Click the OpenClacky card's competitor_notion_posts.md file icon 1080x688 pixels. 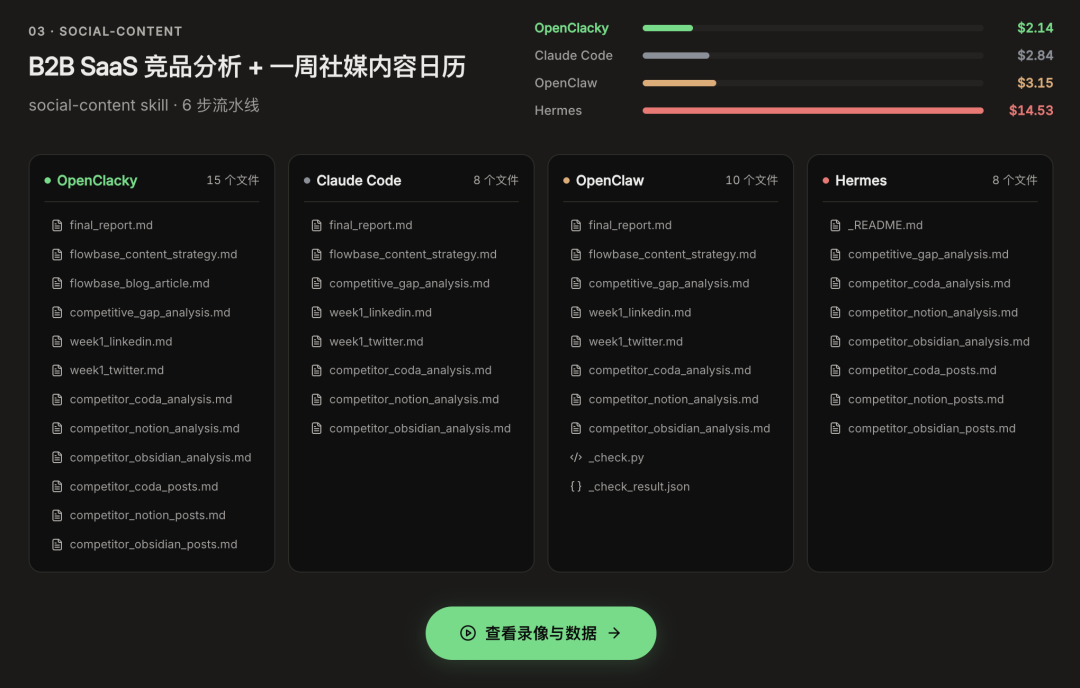click(x=57, y=516)
